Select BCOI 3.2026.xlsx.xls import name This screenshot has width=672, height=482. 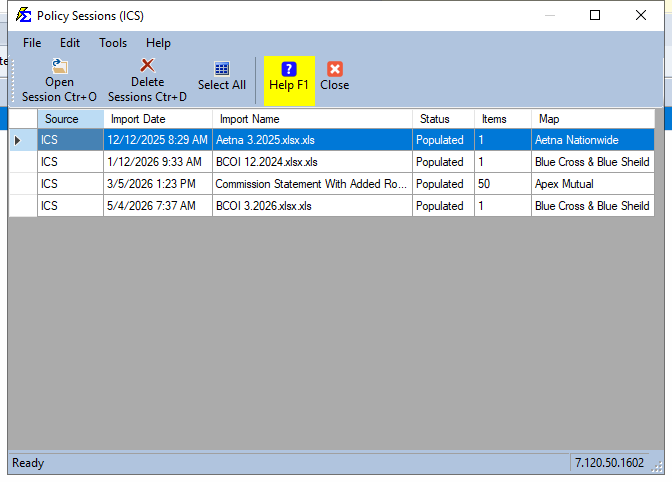[312, 206]
